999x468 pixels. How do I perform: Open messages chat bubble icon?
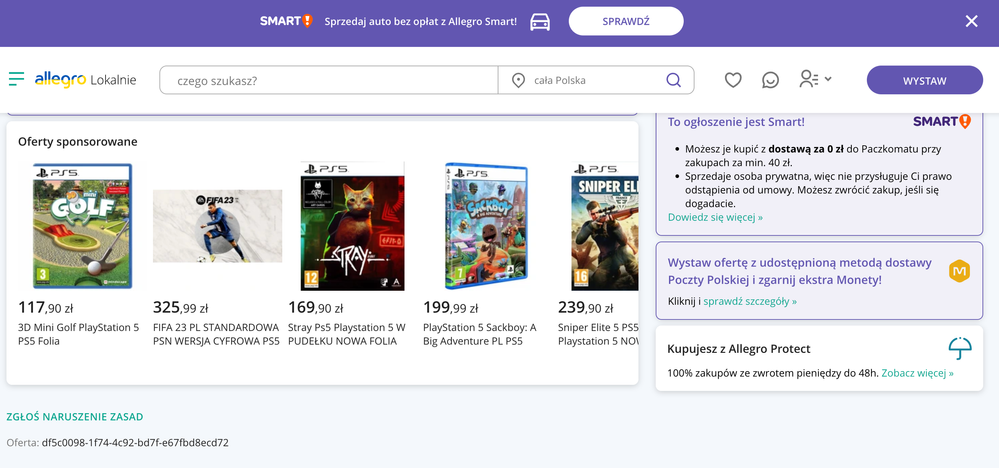[x=770, y=80]
